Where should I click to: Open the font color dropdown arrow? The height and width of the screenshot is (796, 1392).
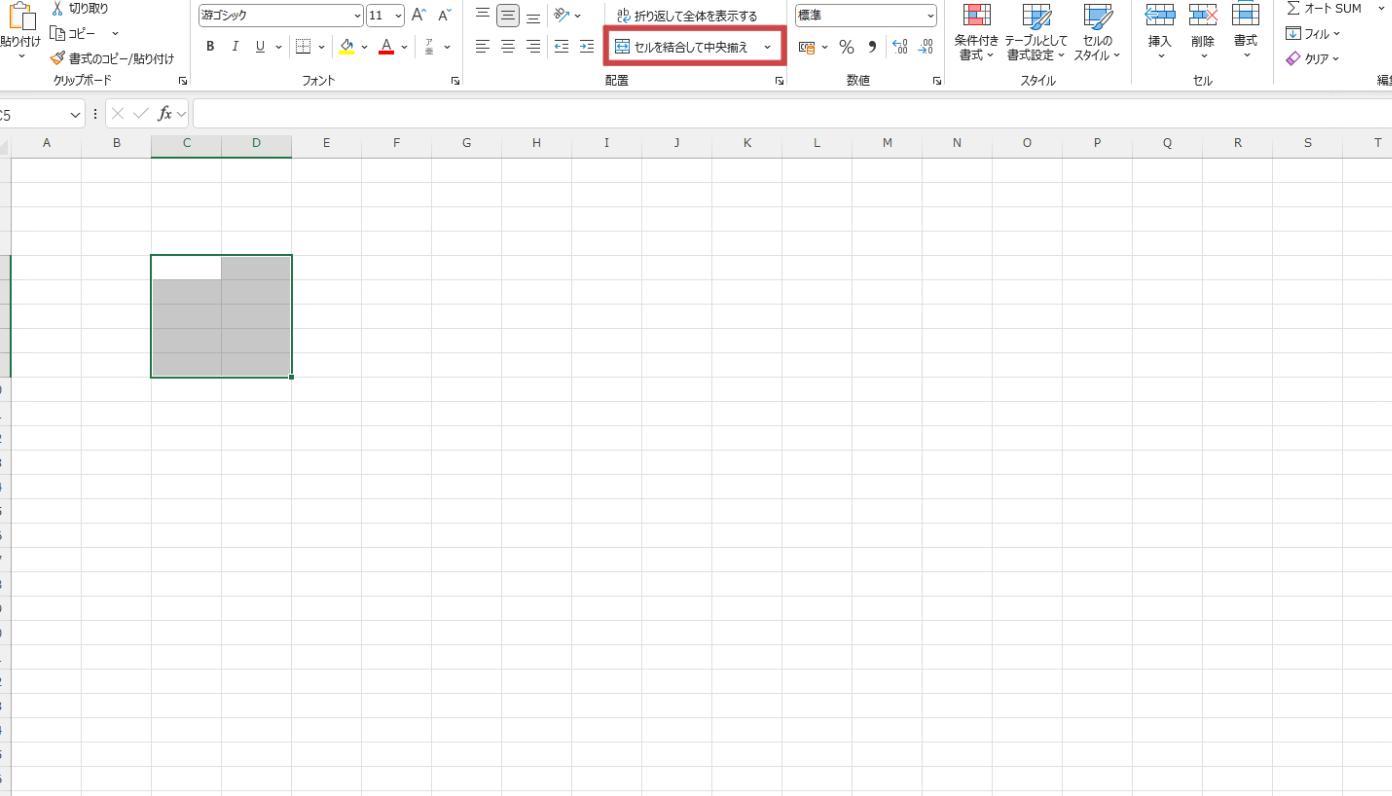tap(404, 46)
